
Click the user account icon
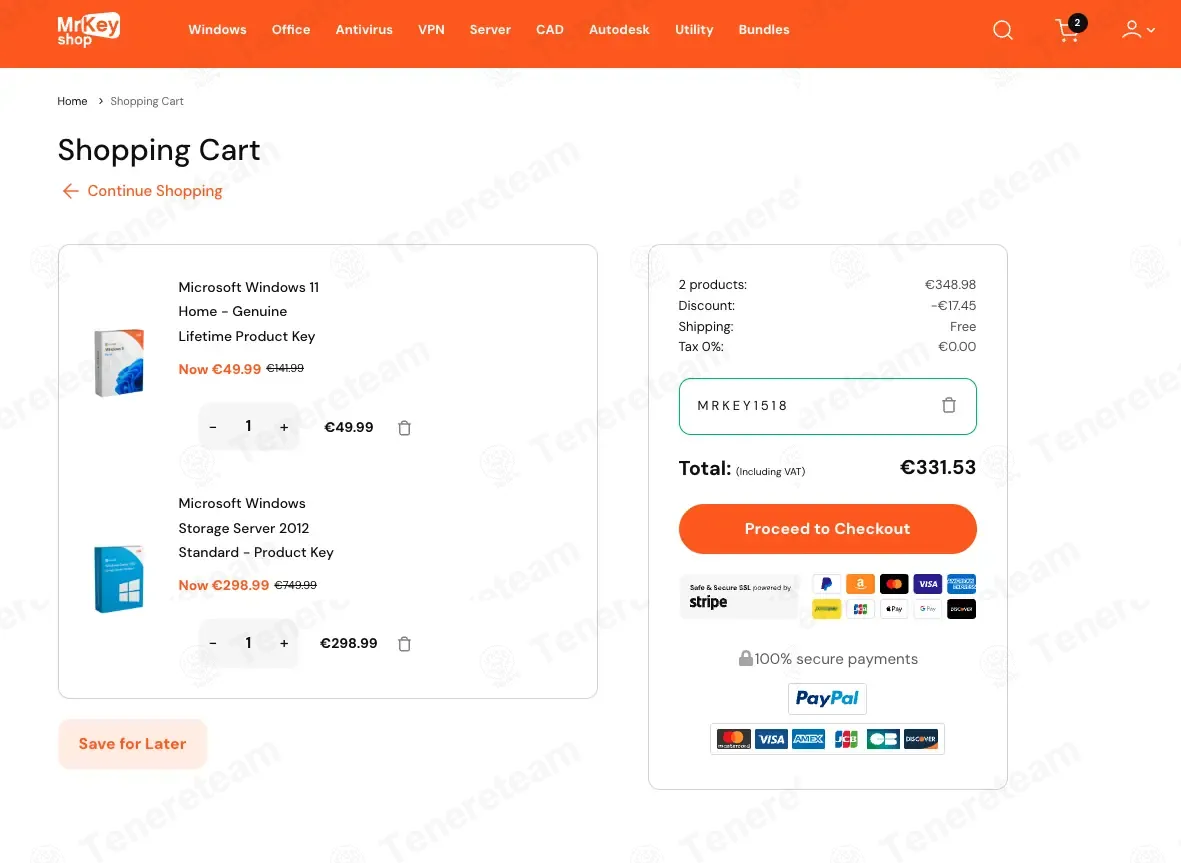1131,29
